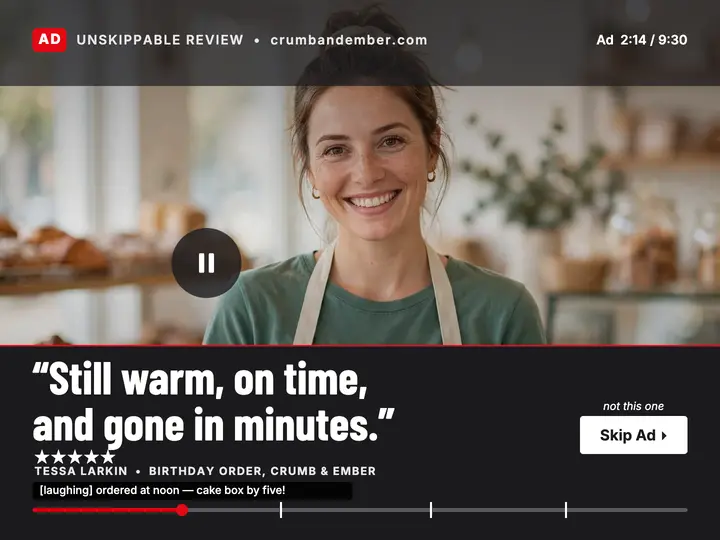
Task: Click the caption about ordering at noon
Action: tap(192, 490)
